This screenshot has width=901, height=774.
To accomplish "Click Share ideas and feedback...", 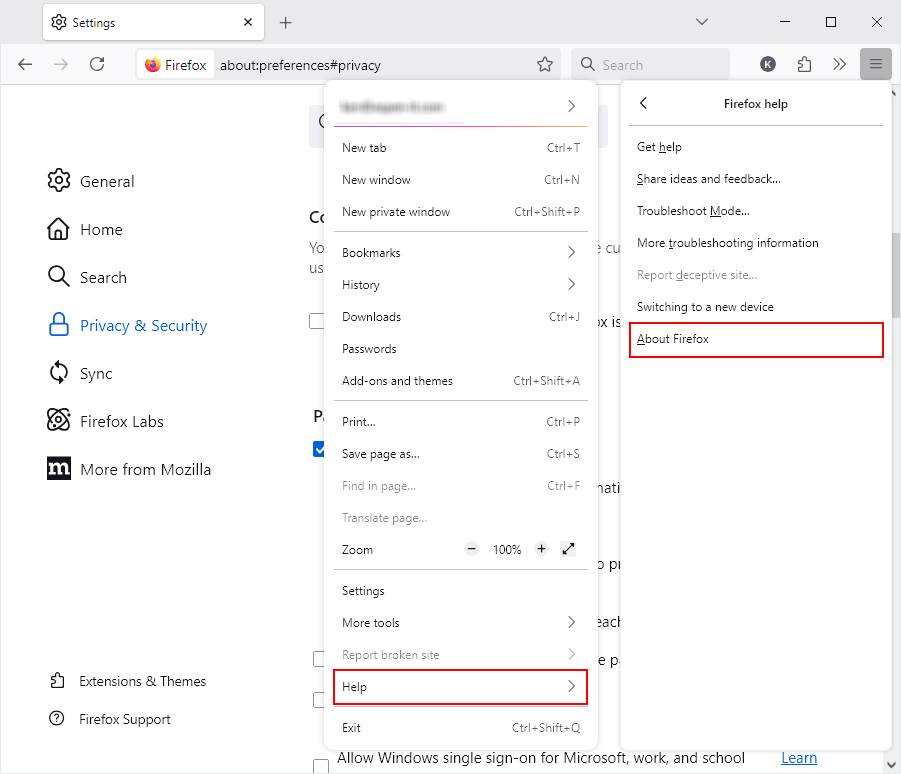I will point(756,179).
